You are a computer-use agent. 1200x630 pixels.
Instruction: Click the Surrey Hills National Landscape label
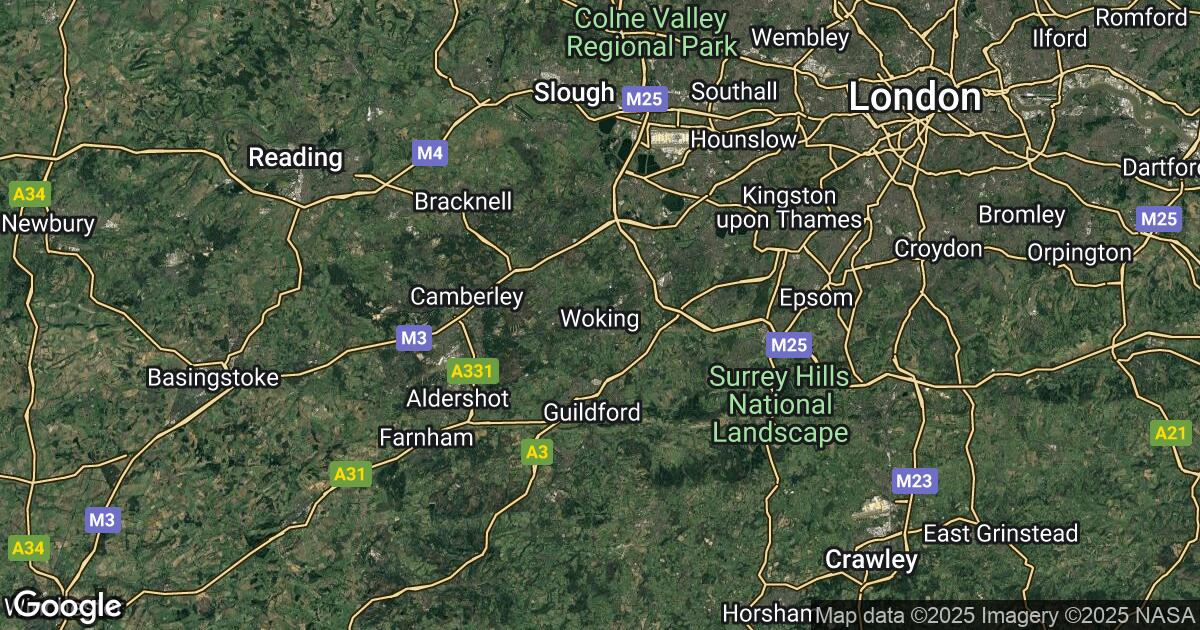(x=780, y=405)
